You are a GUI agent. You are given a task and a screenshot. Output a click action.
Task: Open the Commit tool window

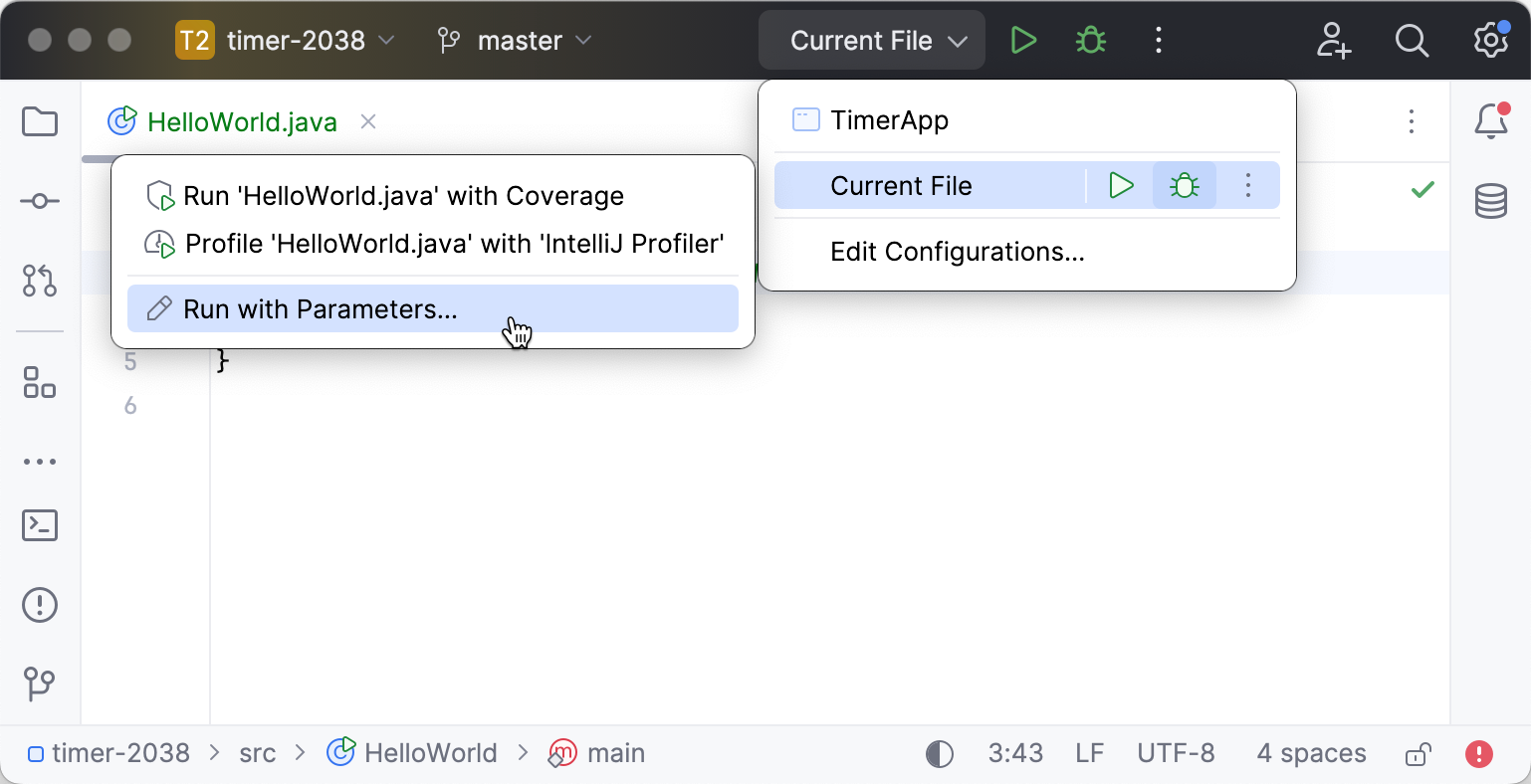pos(39,200)
